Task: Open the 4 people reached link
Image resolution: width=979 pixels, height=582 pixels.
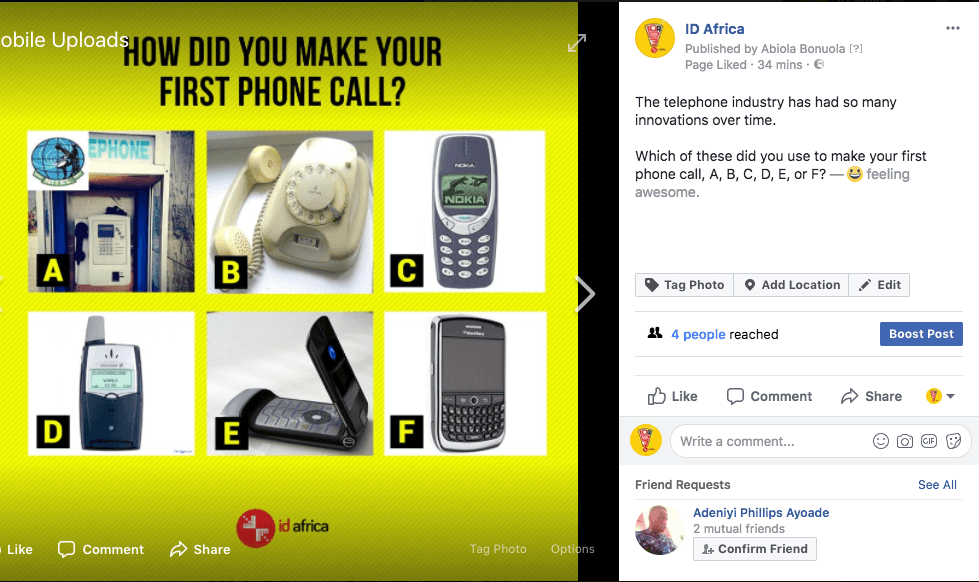Action: tap(698, 334)
